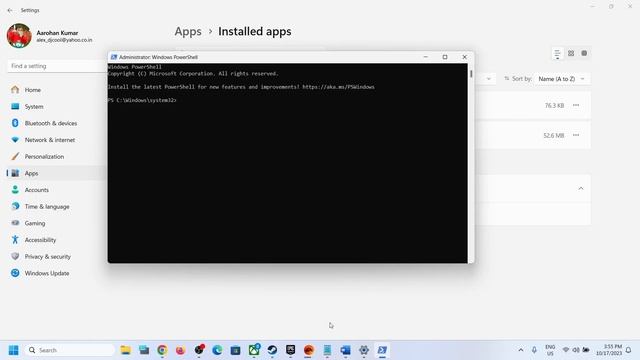This screenshot has height=360, width=640.
Task: Open notifications bell in taskbar
Action: click(629, 350)
